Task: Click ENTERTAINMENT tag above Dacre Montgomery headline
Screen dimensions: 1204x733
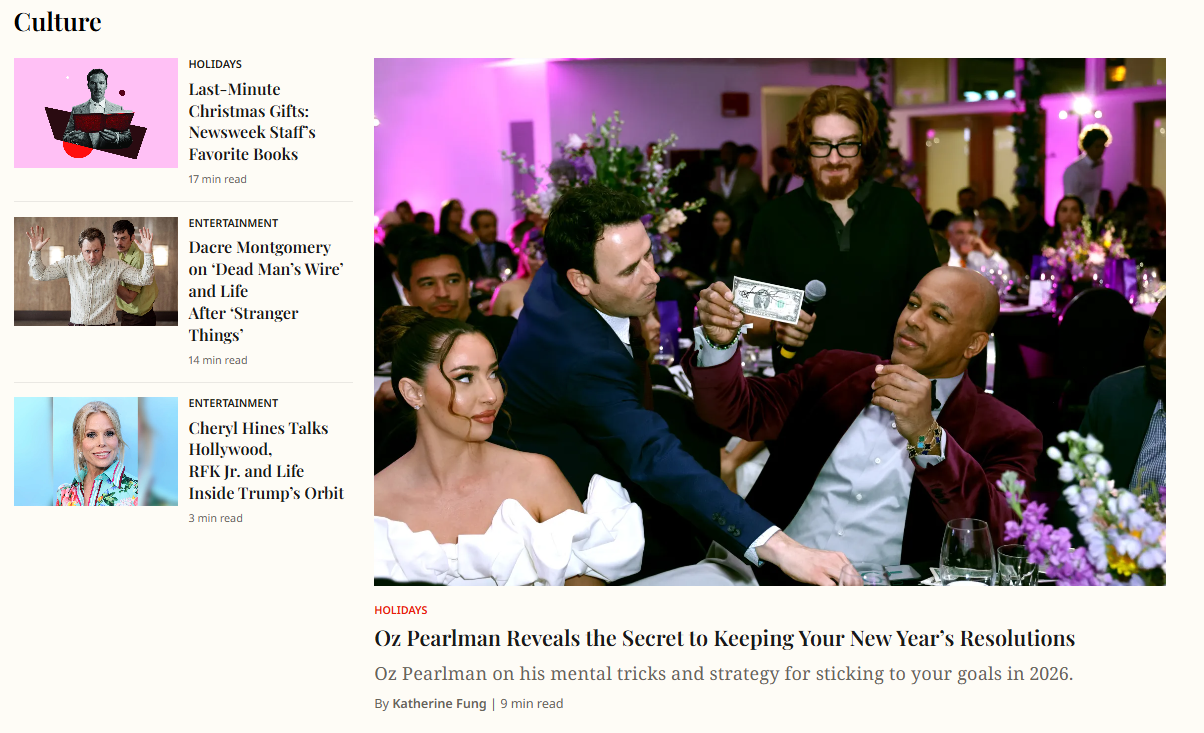Action: [233, 223]
